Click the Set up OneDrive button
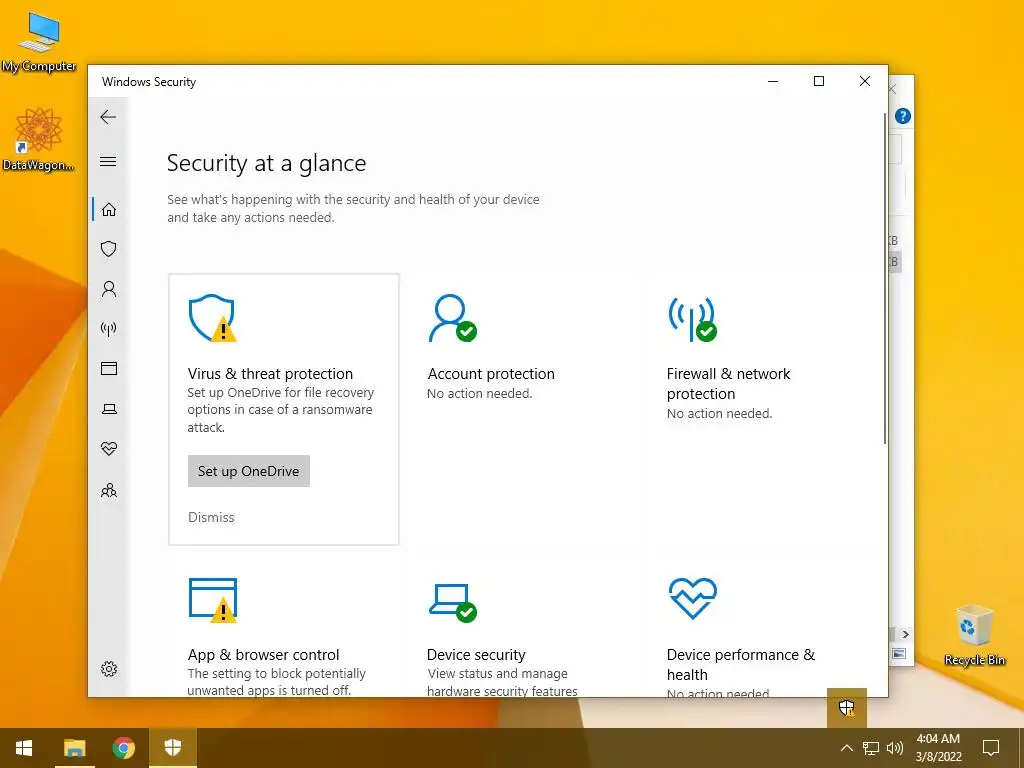1024x768 pixels. [x=249, y=471]
